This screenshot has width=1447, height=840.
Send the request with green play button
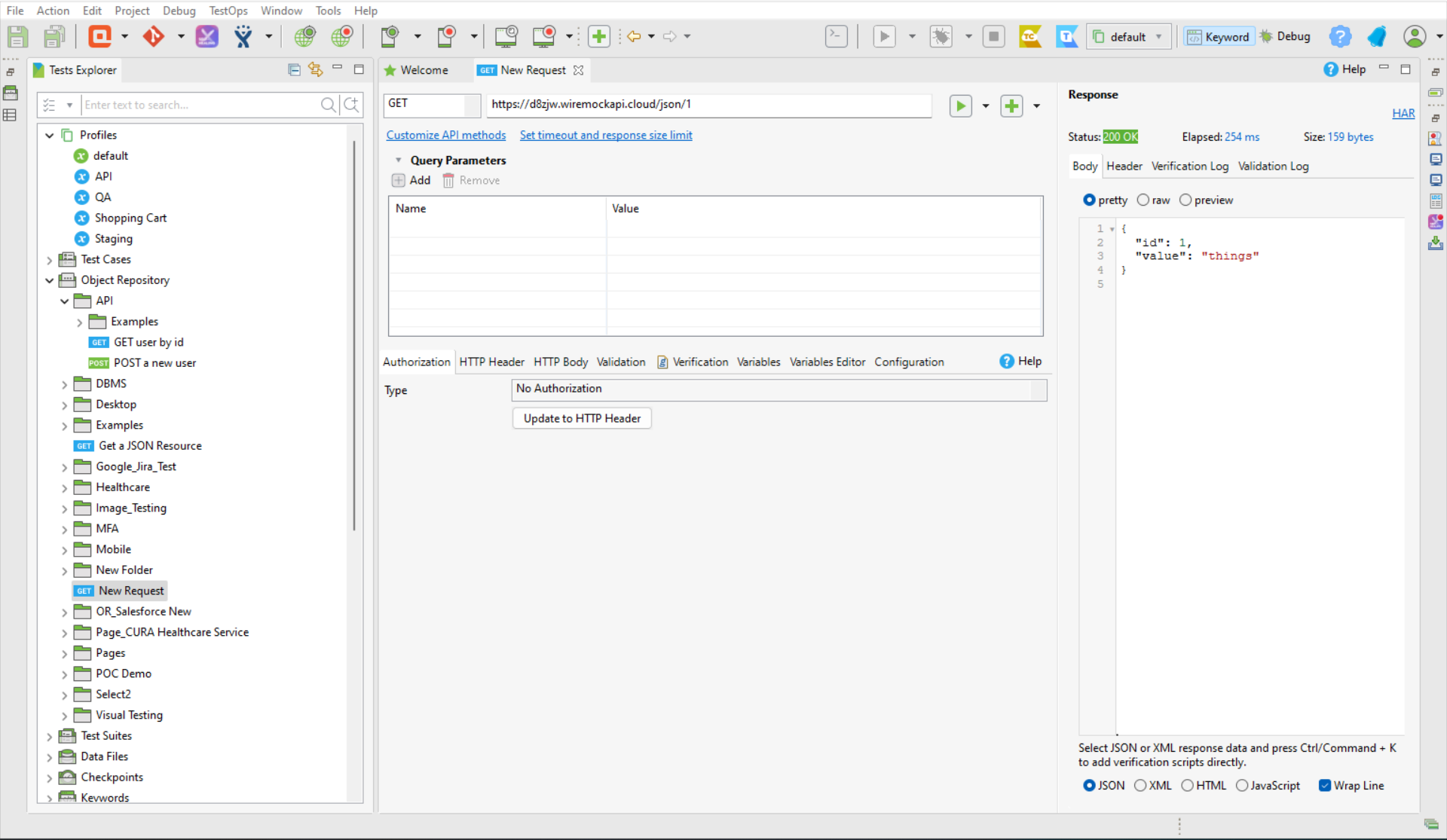(x=961, y=106)
